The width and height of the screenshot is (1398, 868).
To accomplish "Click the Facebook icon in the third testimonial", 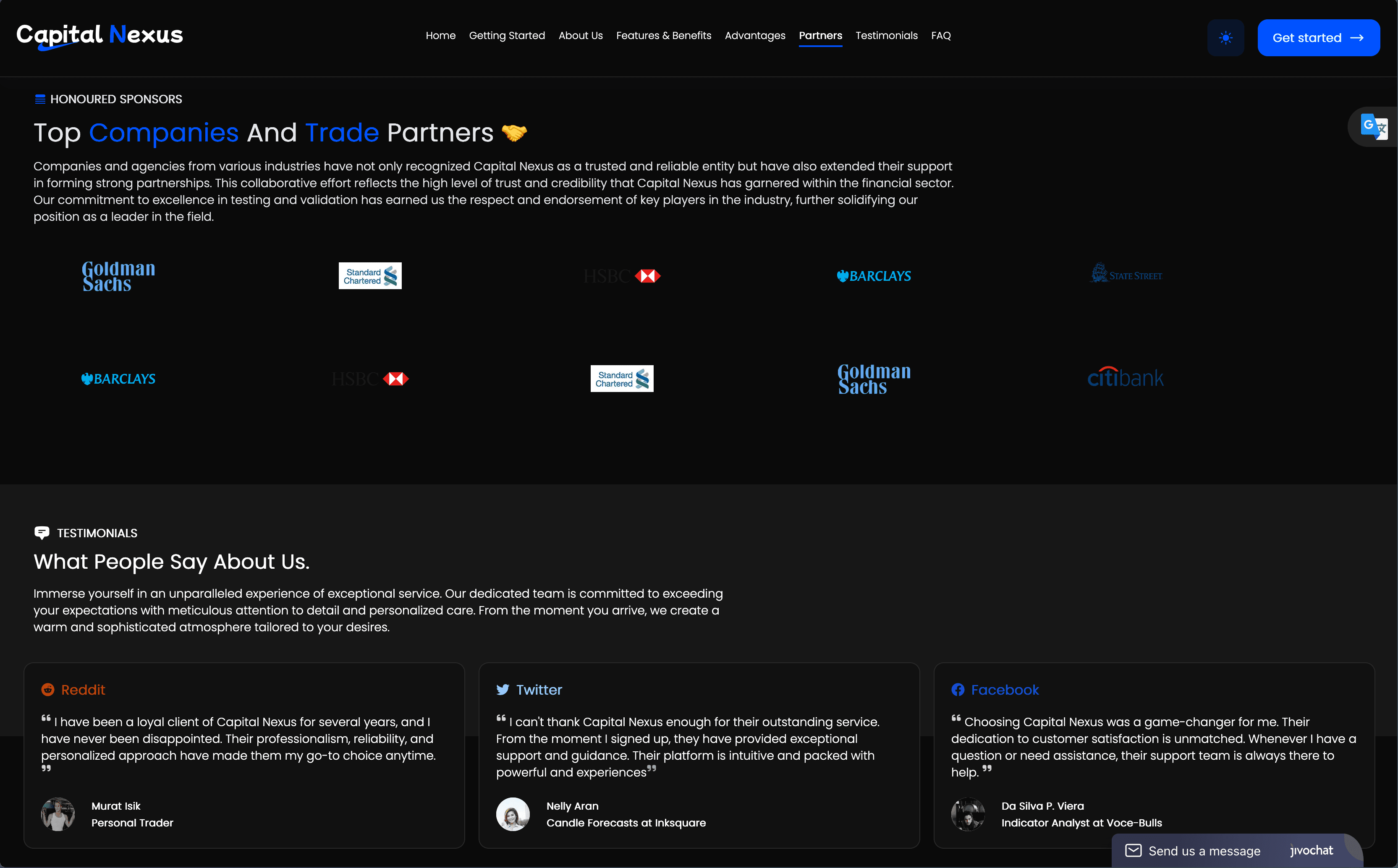I will coord(958,690).
